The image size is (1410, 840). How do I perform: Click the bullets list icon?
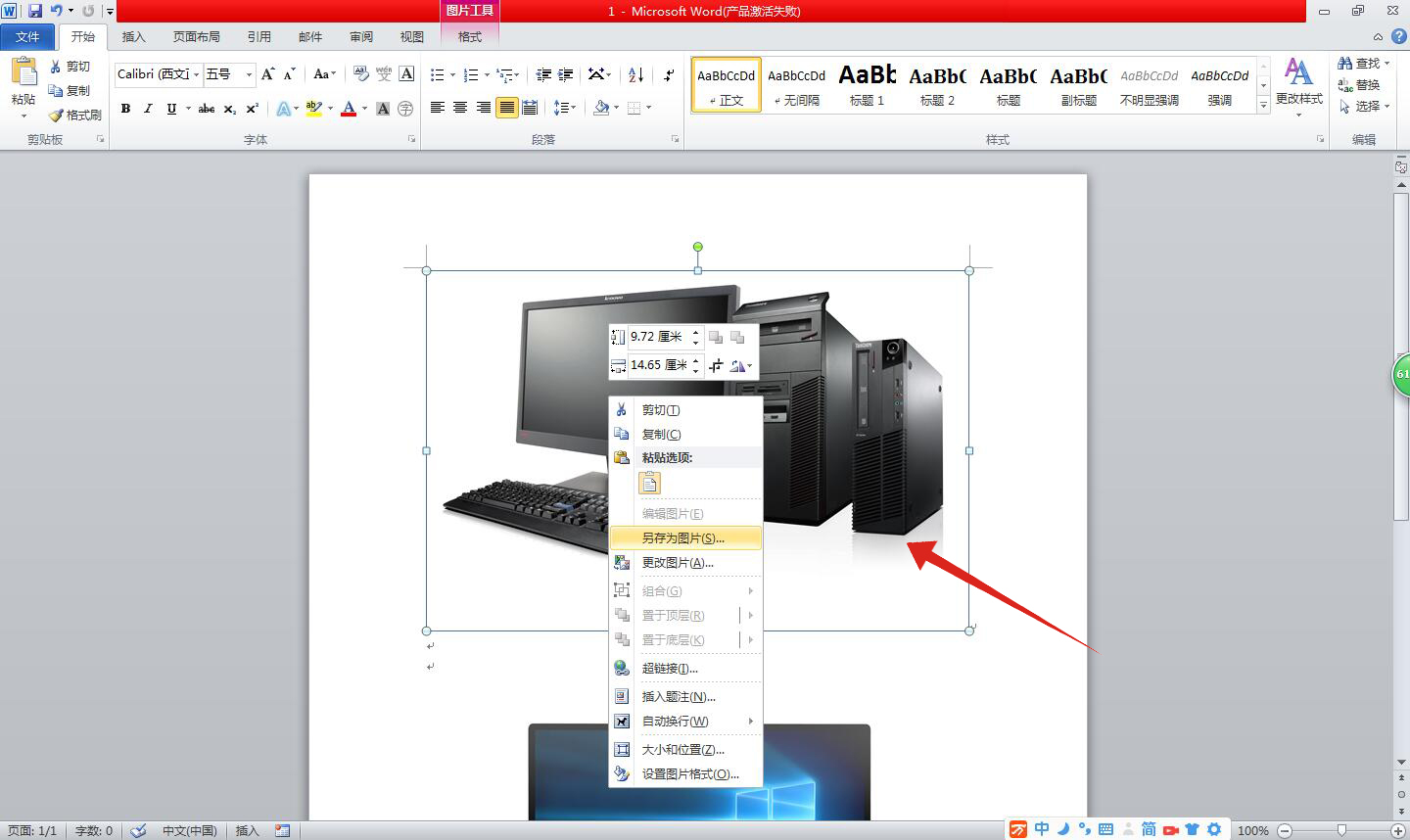click(438, 74)
